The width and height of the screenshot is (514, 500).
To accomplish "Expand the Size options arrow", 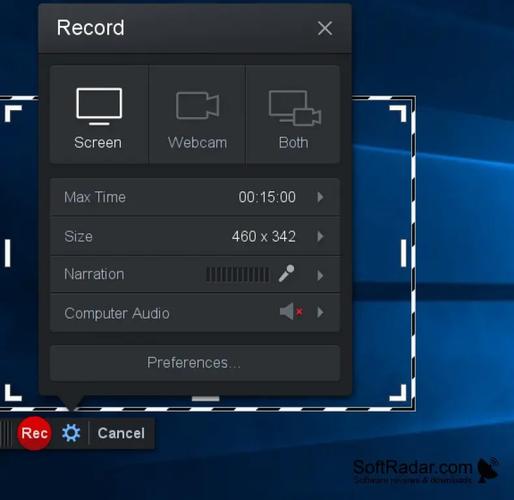I will point(320,236).
